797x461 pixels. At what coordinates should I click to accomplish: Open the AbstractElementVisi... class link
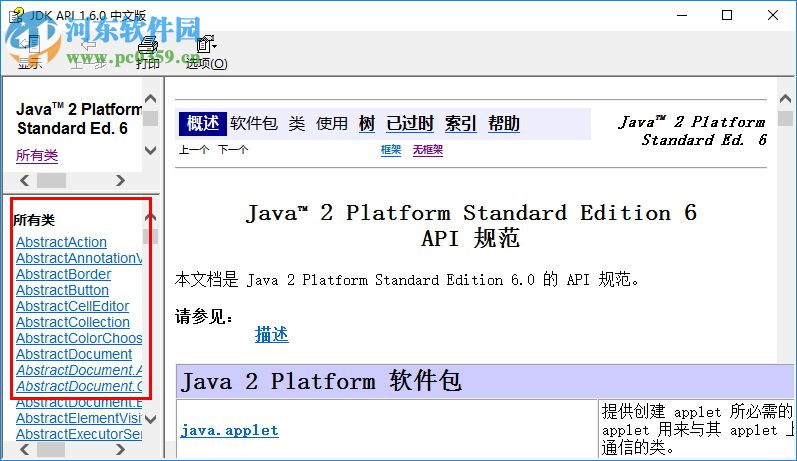coord(79,418)
